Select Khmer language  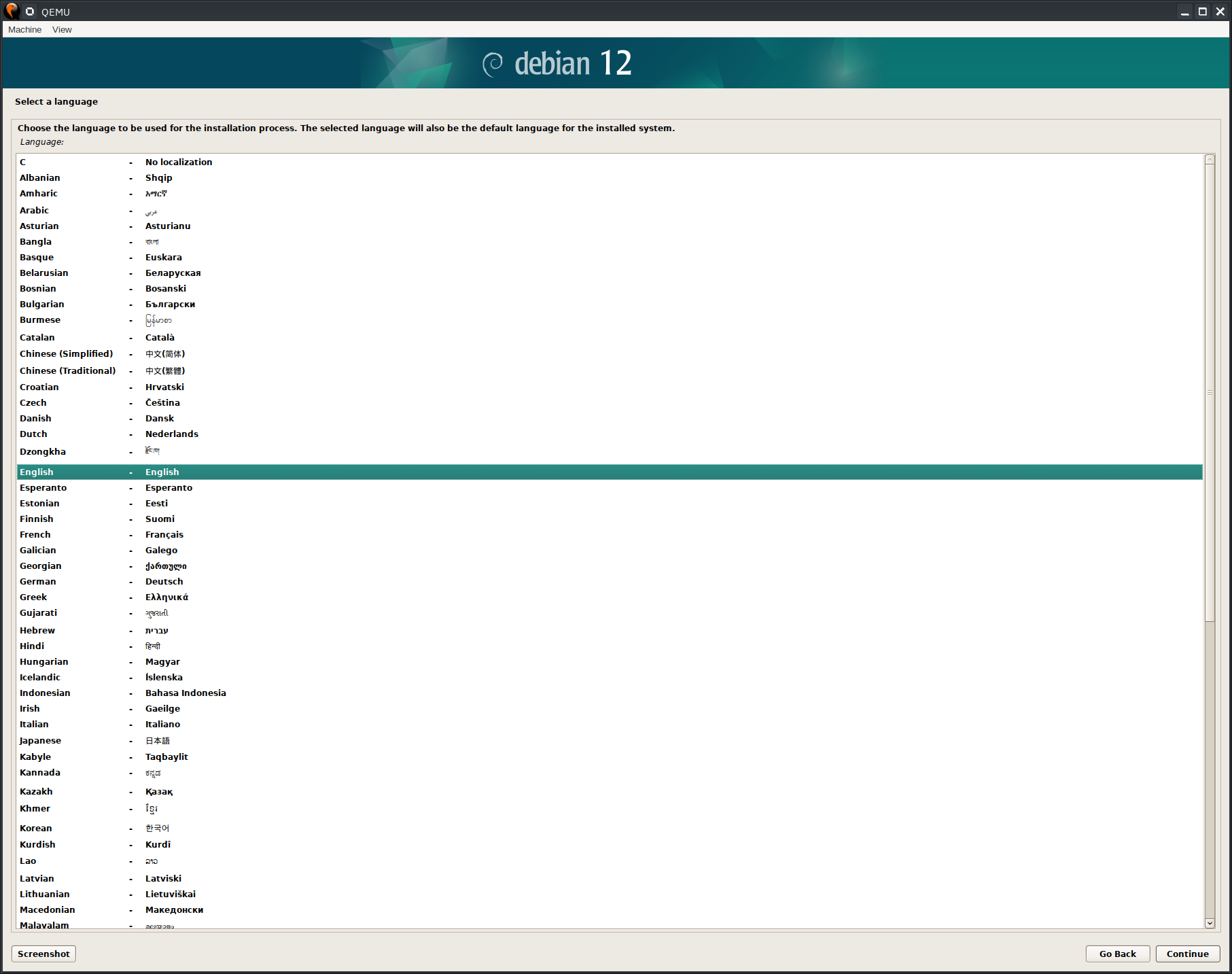(610, 809)
